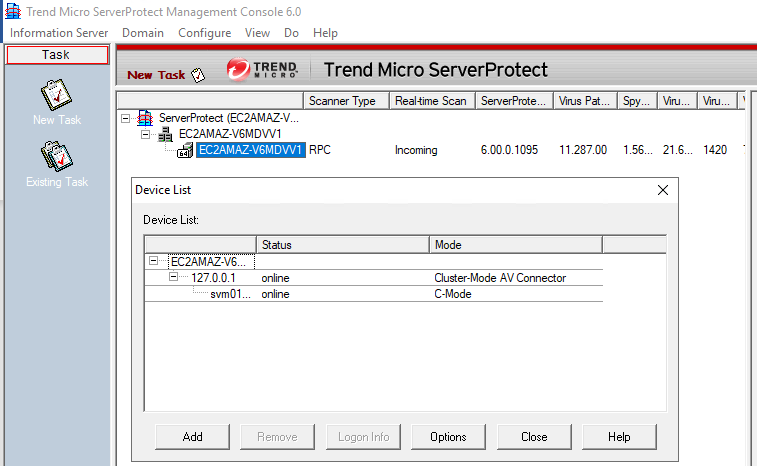The width and height of the screenshot is (757, 466).
Task: Click the Status column header in Device List
Action: (343, 245)
